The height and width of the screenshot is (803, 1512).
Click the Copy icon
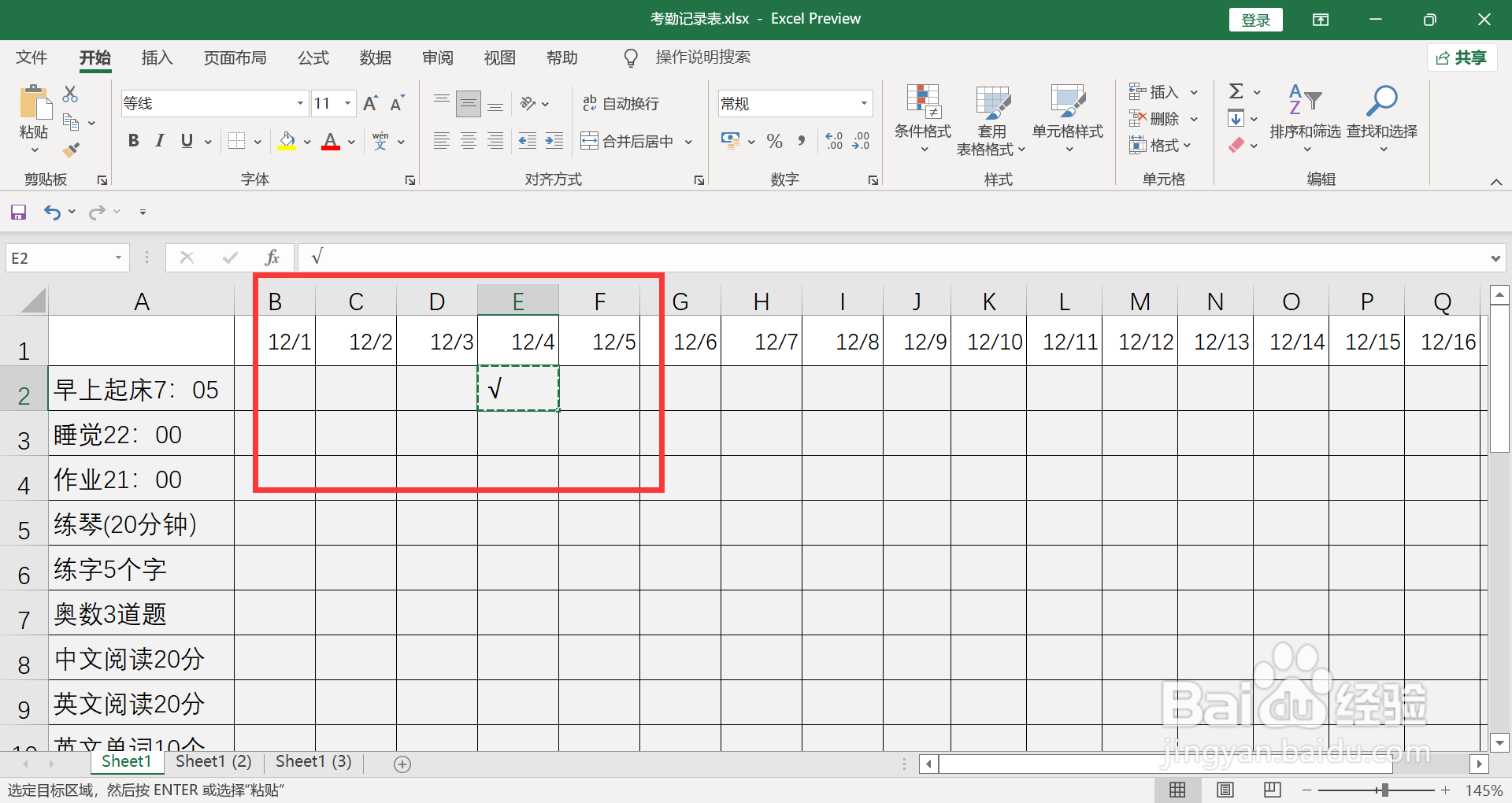point(71,122)
